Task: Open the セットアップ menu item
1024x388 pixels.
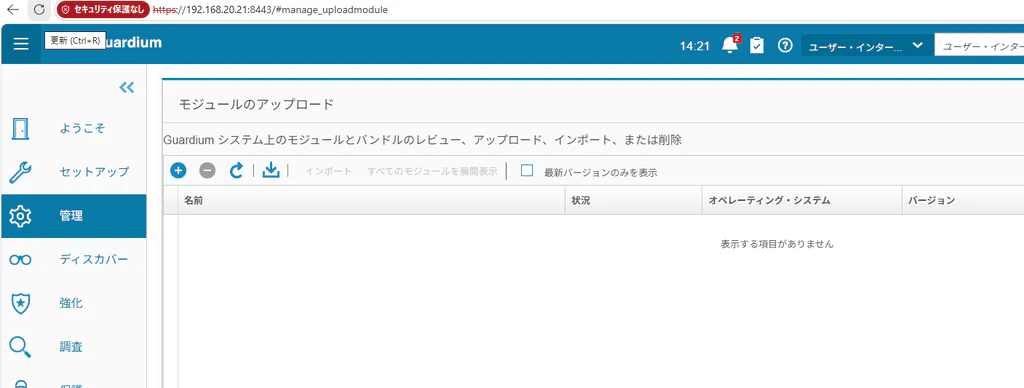Action: 74,172
